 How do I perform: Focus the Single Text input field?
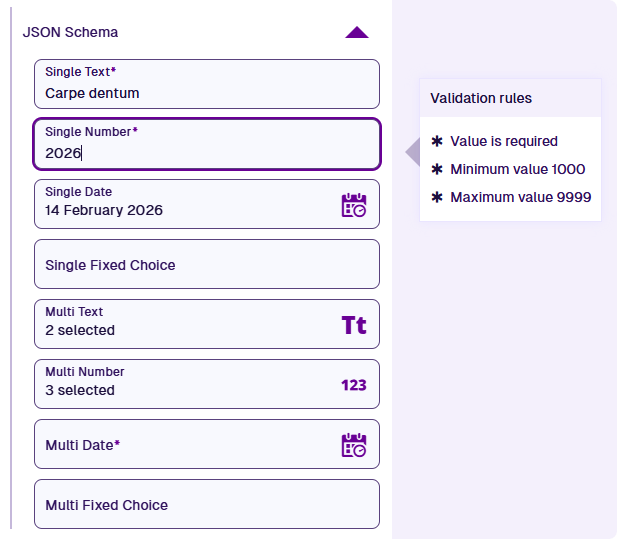pyautogui.click(x=207, y=84)
